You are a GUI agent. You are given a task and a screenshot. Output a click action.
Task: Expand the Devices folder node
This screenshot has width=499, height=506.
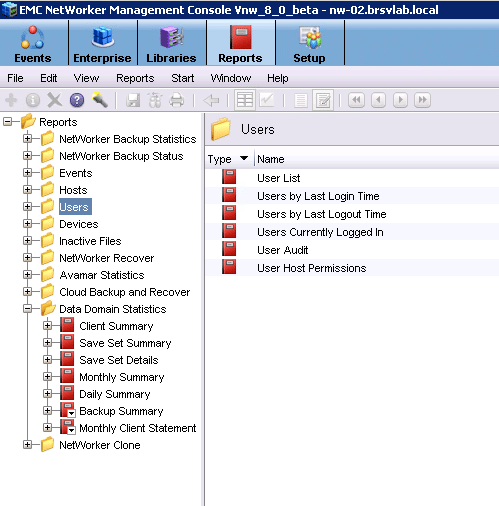(28, 224)
